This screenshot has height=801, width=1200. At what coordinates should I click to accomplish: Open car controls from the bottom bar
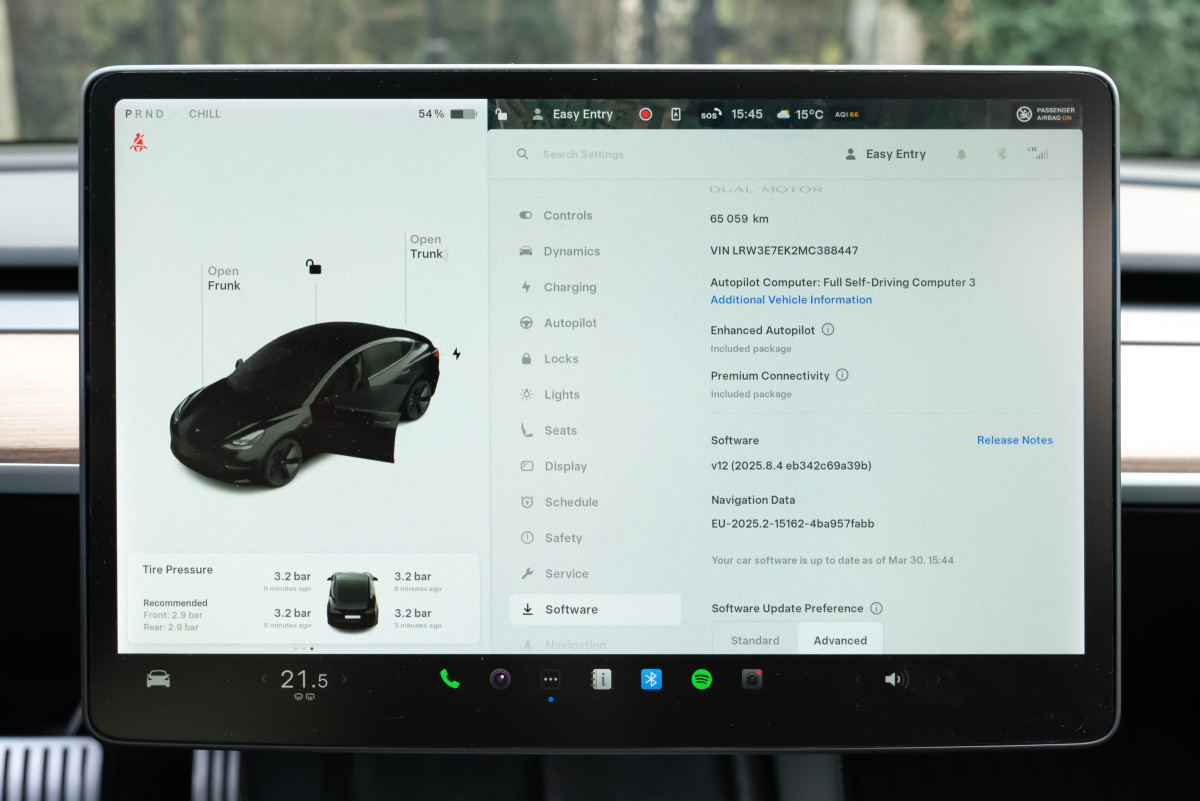[158, 679]
